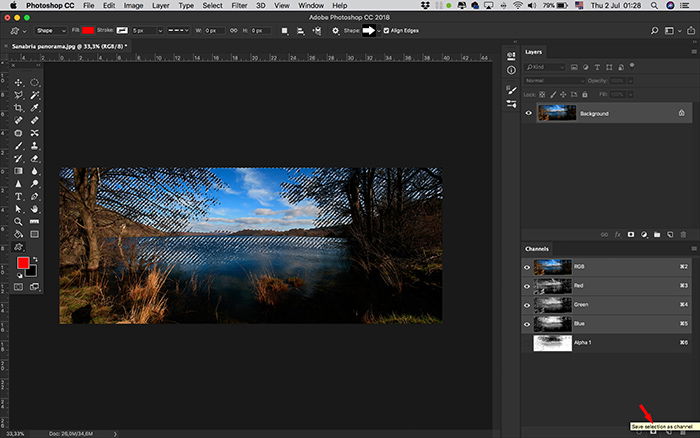Screen dimensions: 700x438
Task: Pick the Eraser tool
Action: [34, 158]
